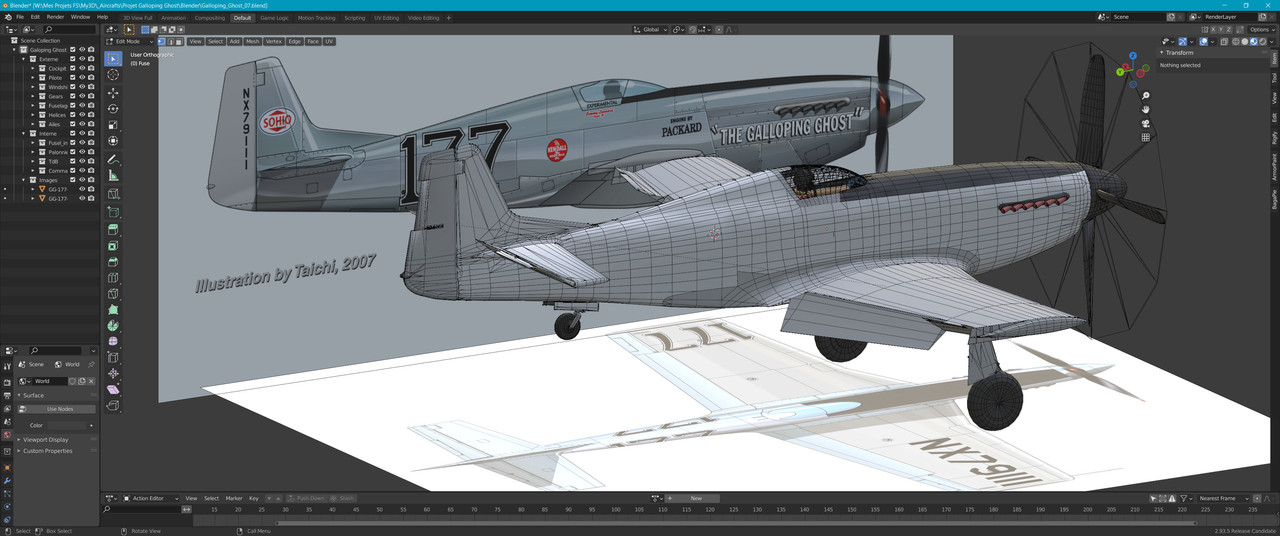Select the Cursor tool
This screenshot has width=1280, height=536.
113,75
